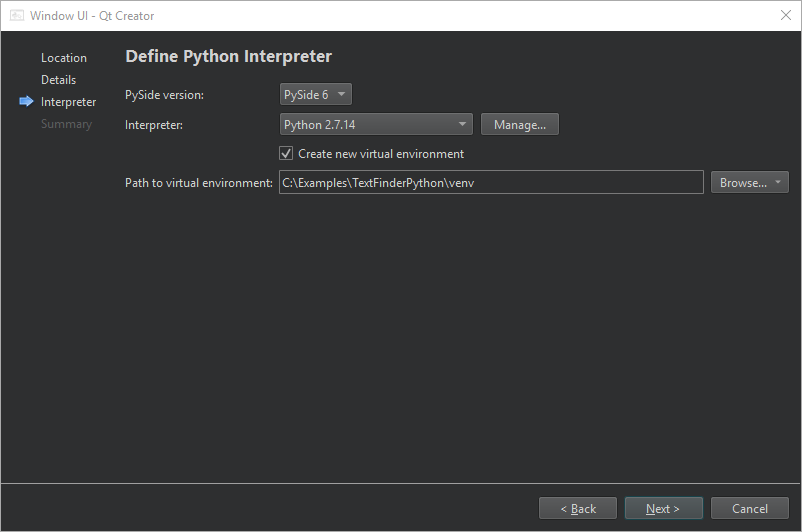Click the Path to virtual environment field

pyautogui.click(x=490, y=183)
